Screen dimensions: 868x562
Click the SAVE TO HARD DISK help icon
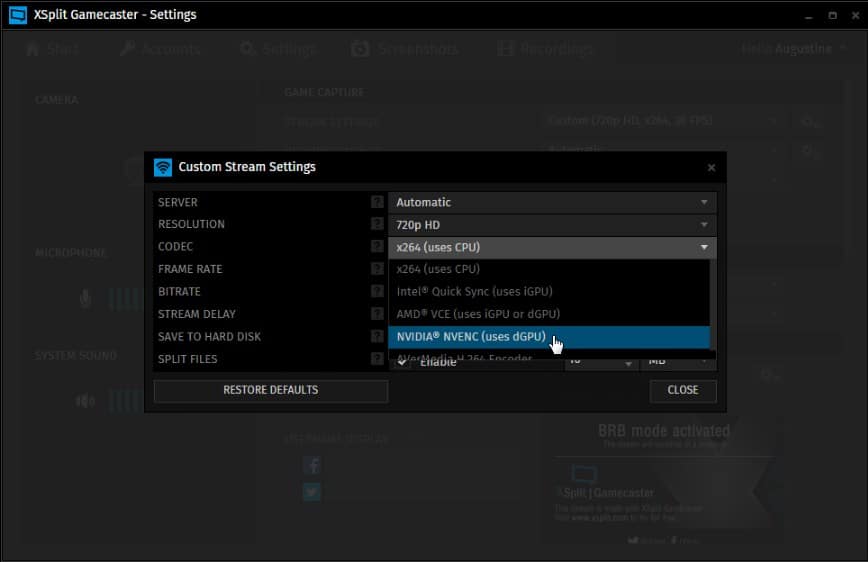[377, 336]
